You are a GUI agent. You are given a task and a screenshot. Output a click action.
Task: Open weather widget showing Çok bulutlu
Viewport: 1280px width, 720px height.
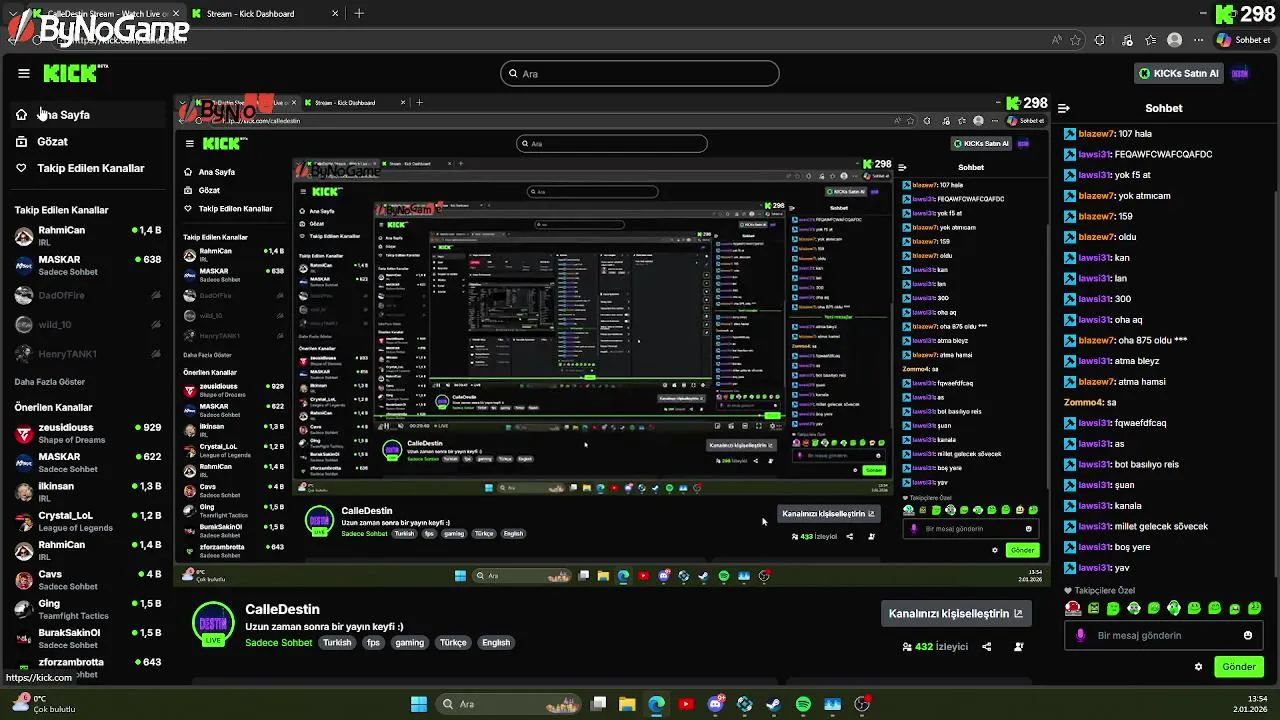pos(44,704)
